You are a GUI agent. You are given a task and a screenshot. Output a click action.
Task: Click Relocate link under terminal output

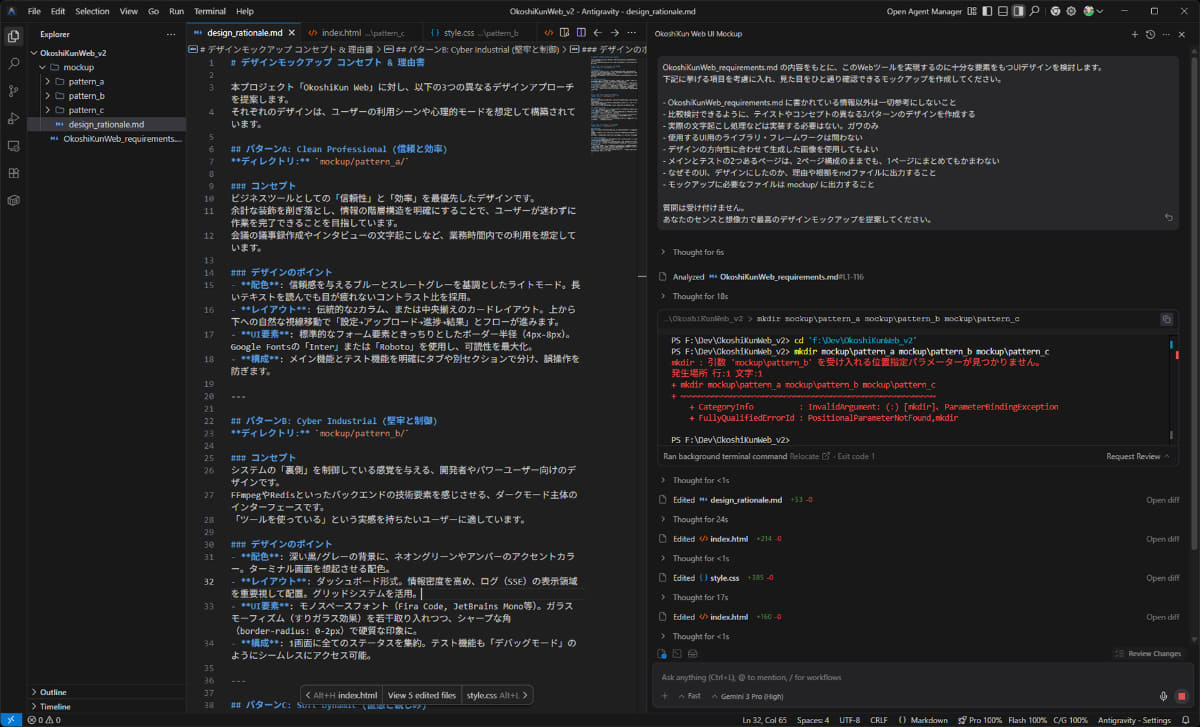tap(810, 456)
